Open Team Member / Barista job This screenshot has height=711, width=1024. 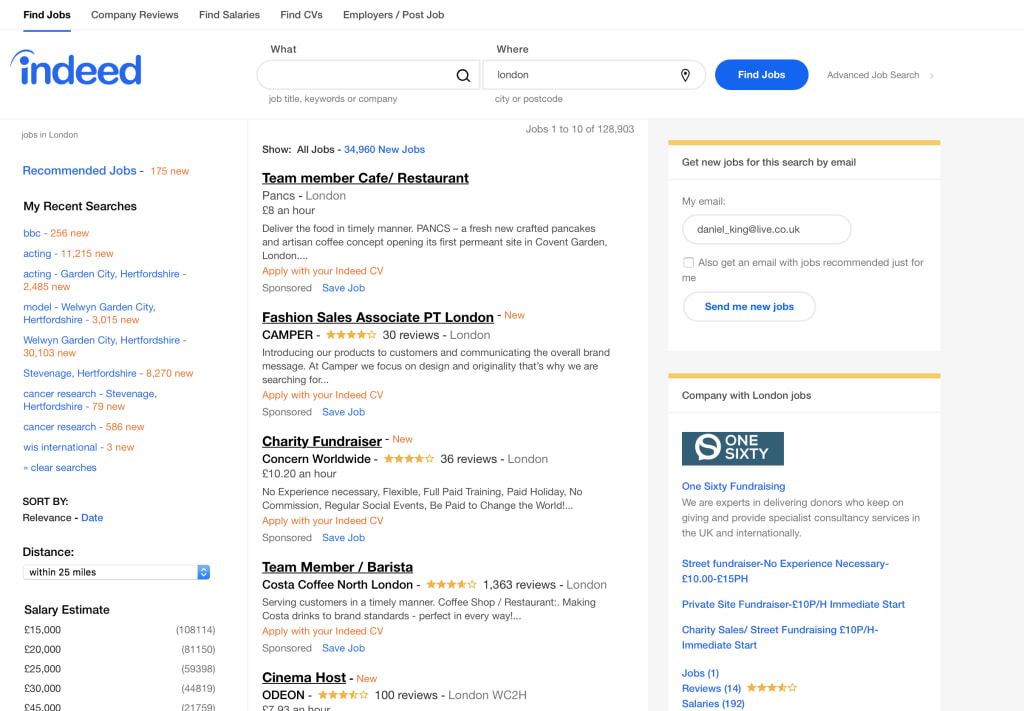[337, 567]
